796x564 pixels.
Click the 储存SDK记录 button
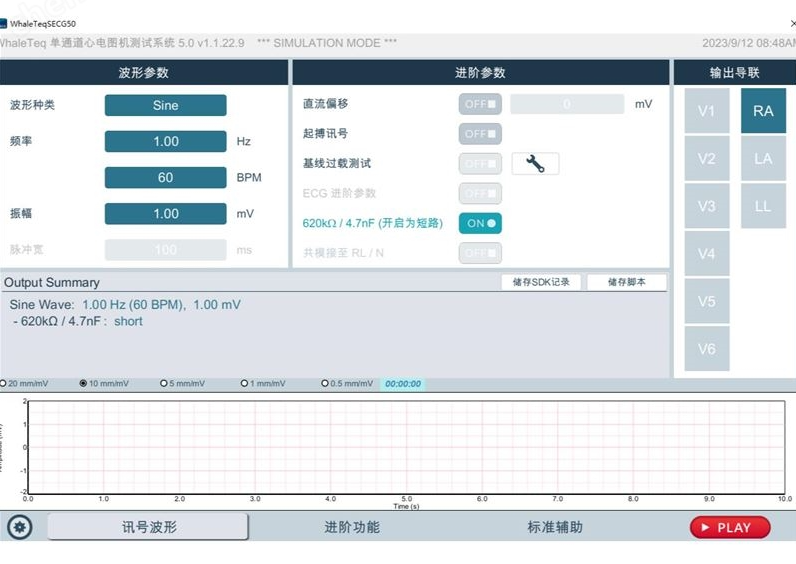pos(541,283)
